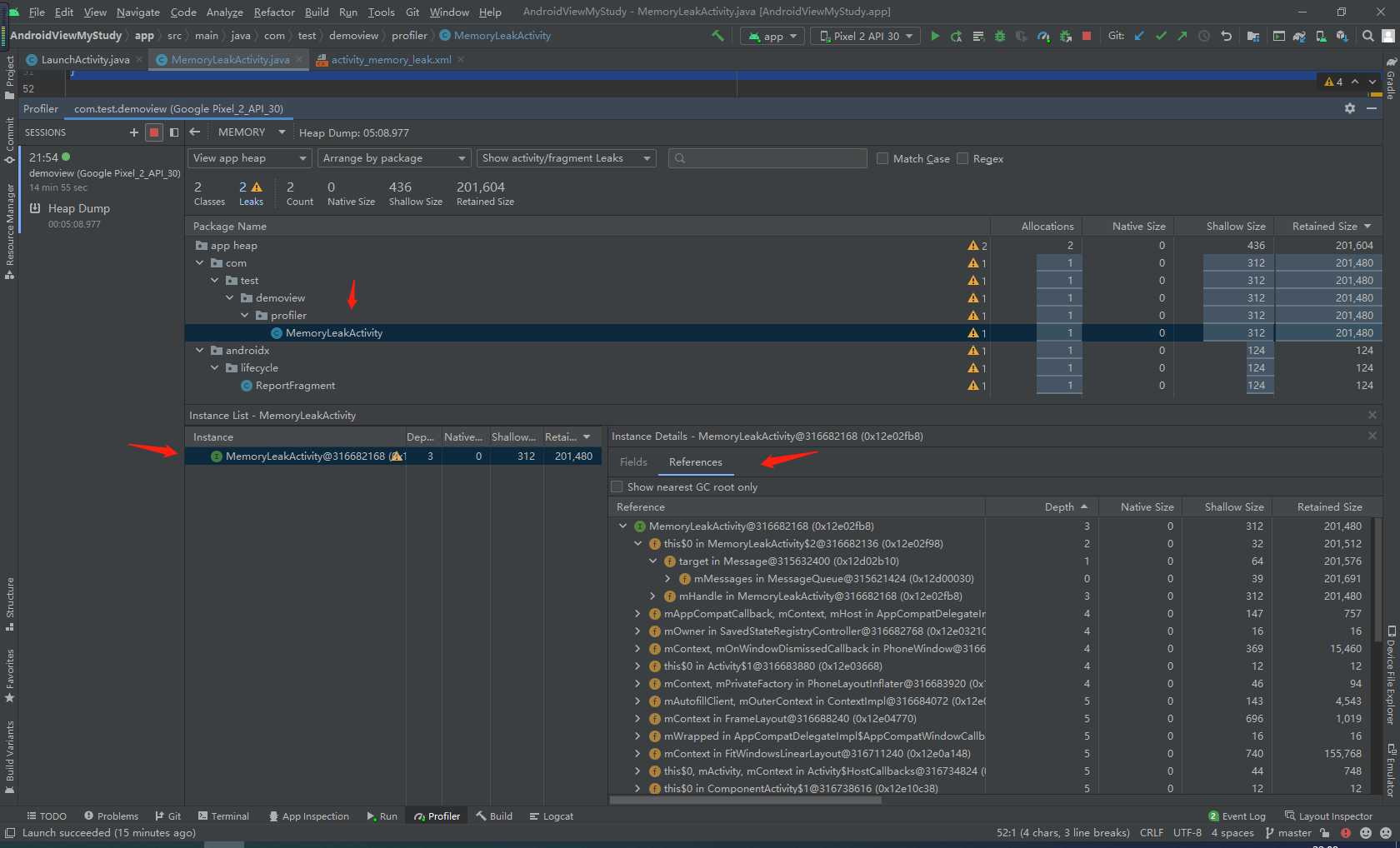Check Show nearest GC root only

point(617,486)
